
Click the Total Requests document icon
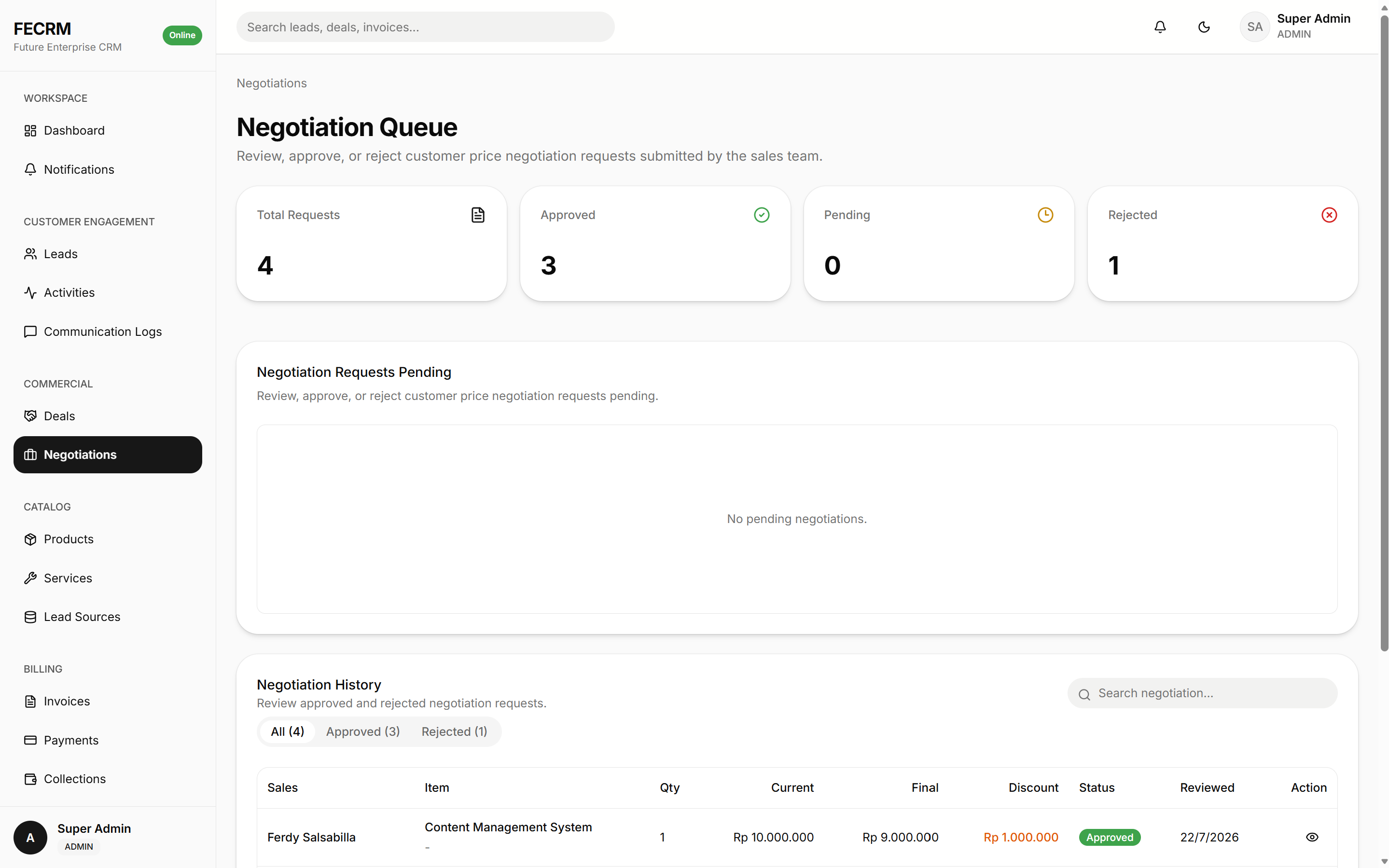[x=478, y=215]
